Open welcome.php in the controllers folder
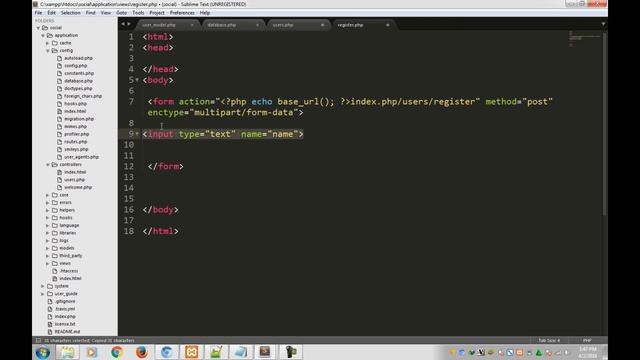This screenshot has width=640, height=360. (x=78, y=187)
